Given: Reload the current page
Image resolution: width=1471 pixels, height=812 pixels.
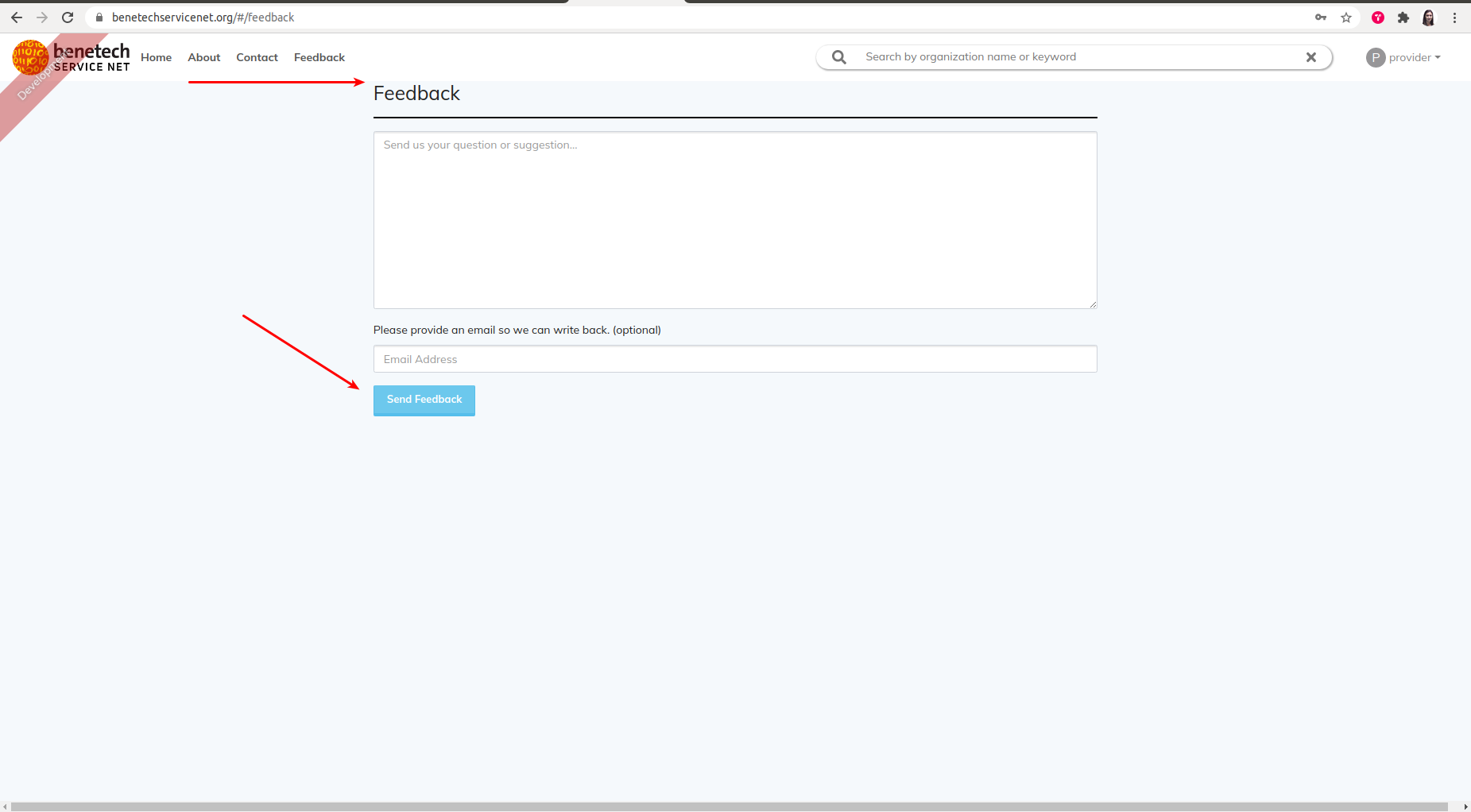Looking at the screenshot, I should 68,17.
